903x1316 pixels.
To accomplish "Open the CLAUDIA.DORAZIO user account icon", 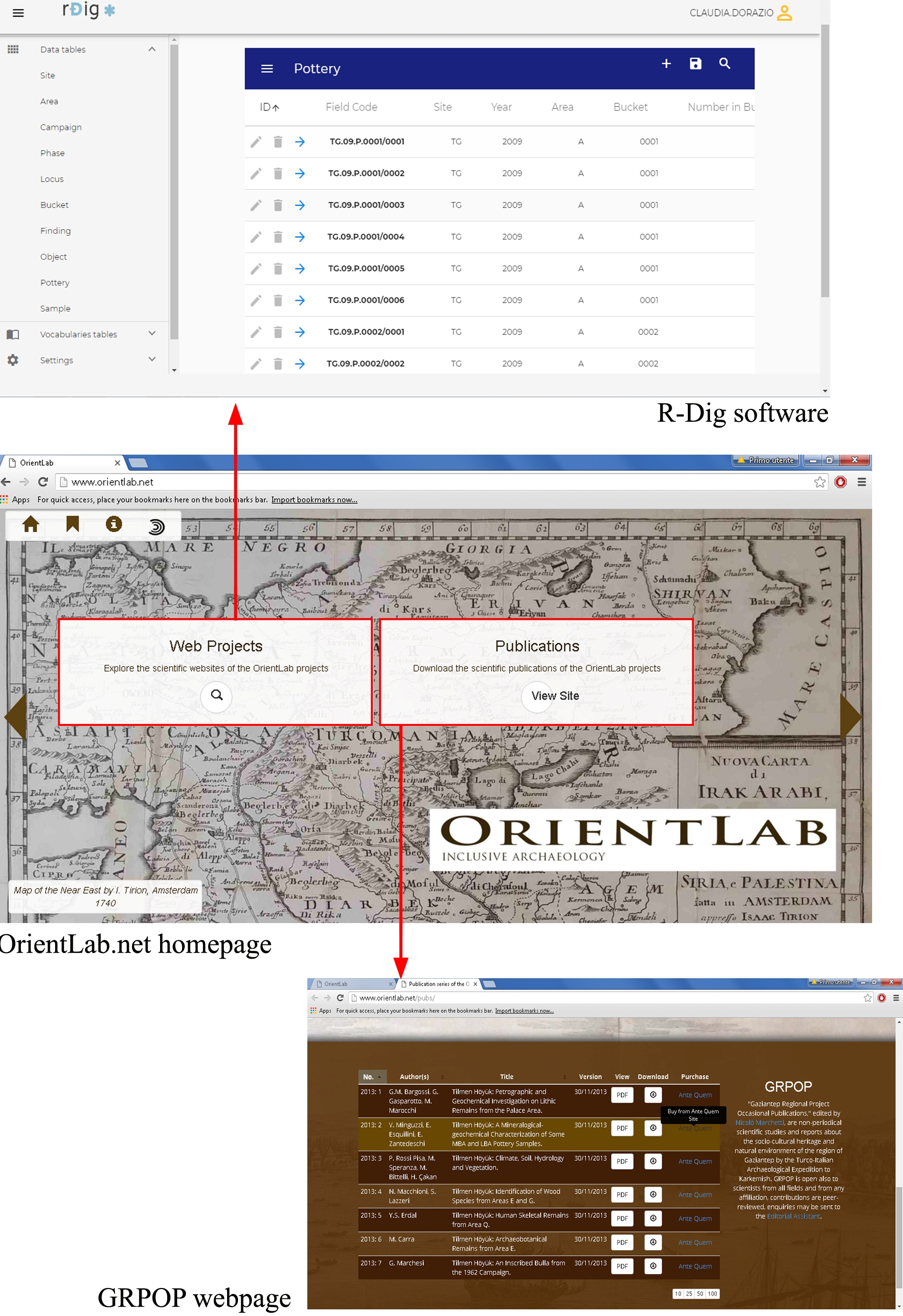I will (784, 12).
